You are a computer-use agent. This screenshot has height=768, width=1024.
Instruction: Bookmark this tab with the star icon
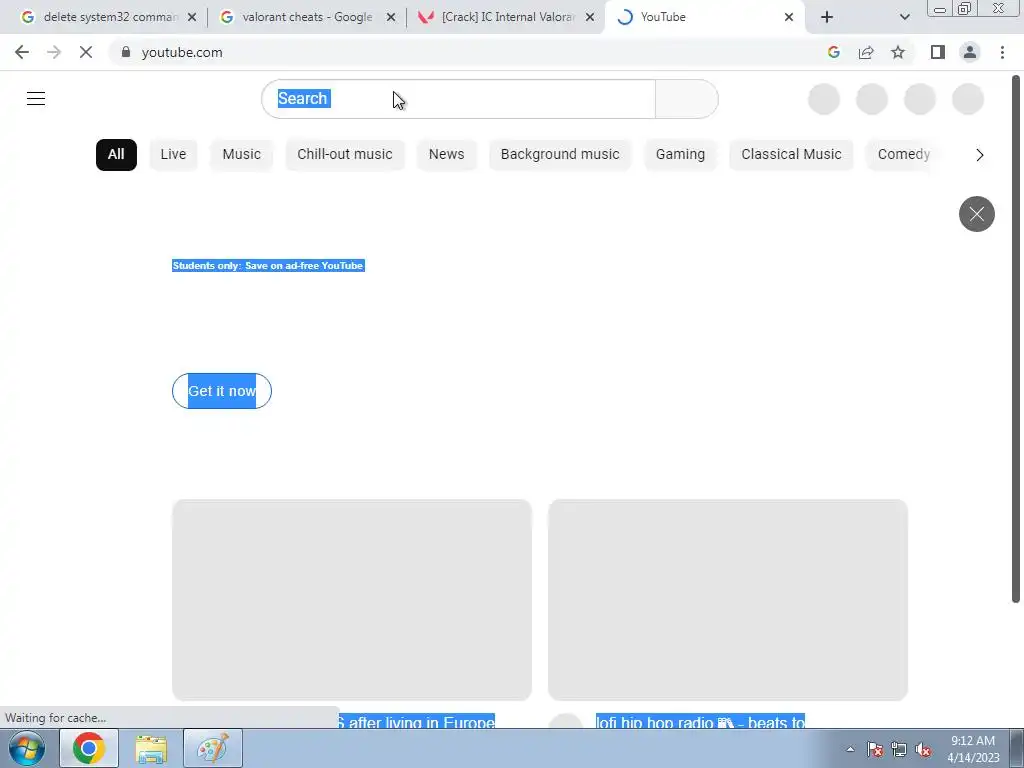tap(898, 52)
